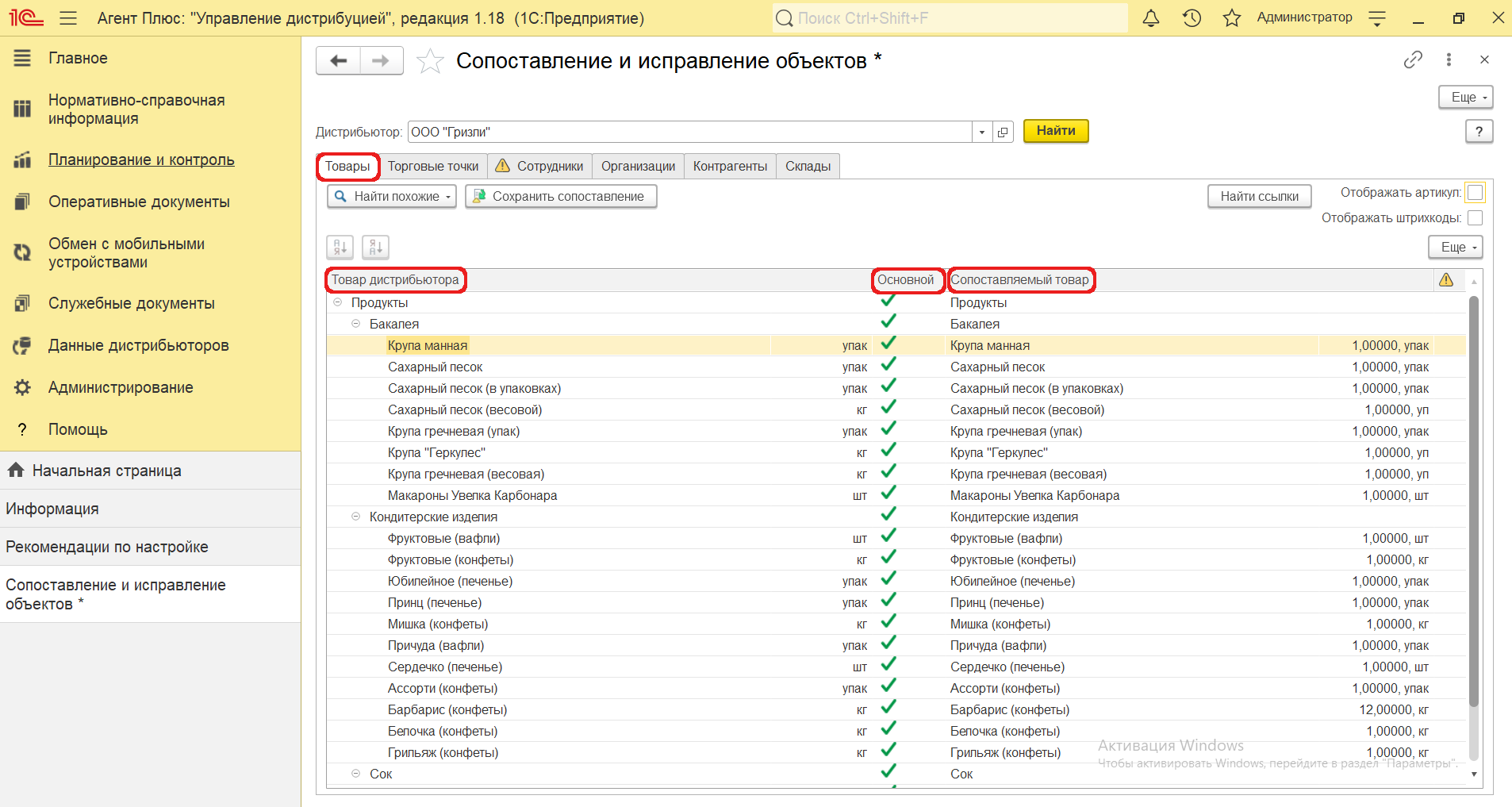Click Служебные документы section icon
Screen dimensions: 1512x807
pyautogui.click(x=22, y=303)
